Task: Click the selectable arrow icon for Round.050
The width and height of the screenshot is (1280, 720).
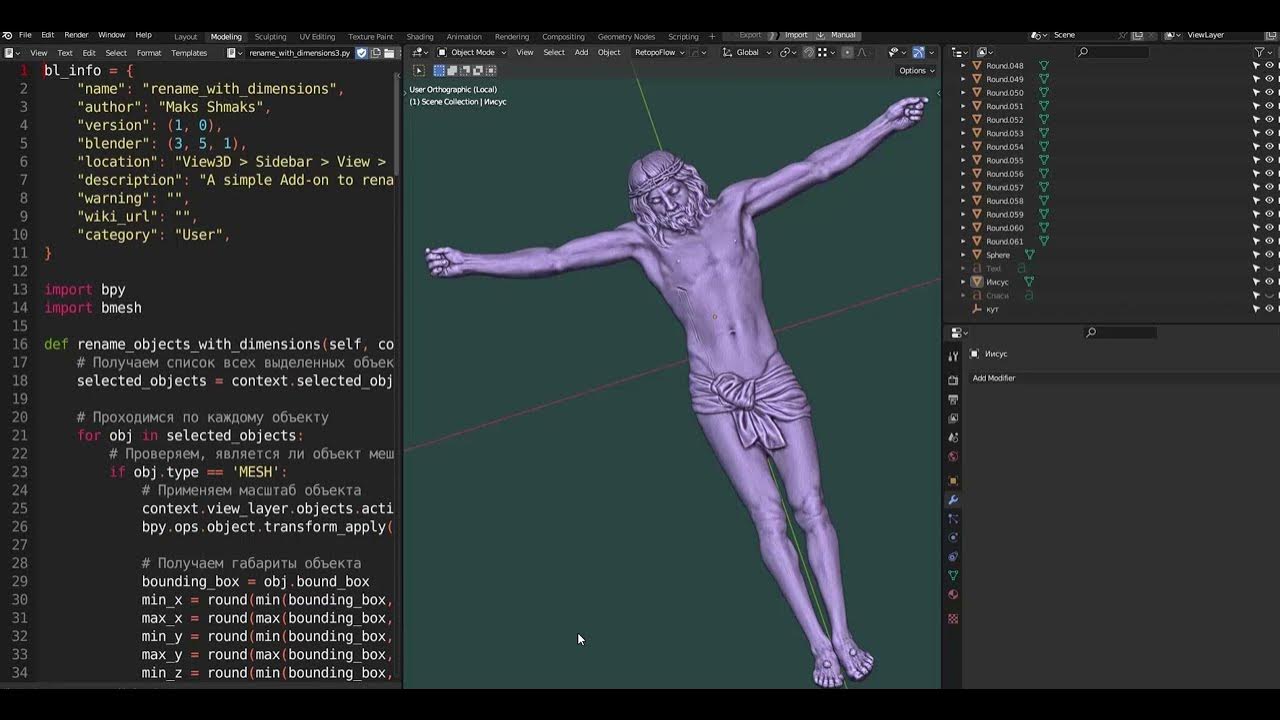Action: 1257,93
